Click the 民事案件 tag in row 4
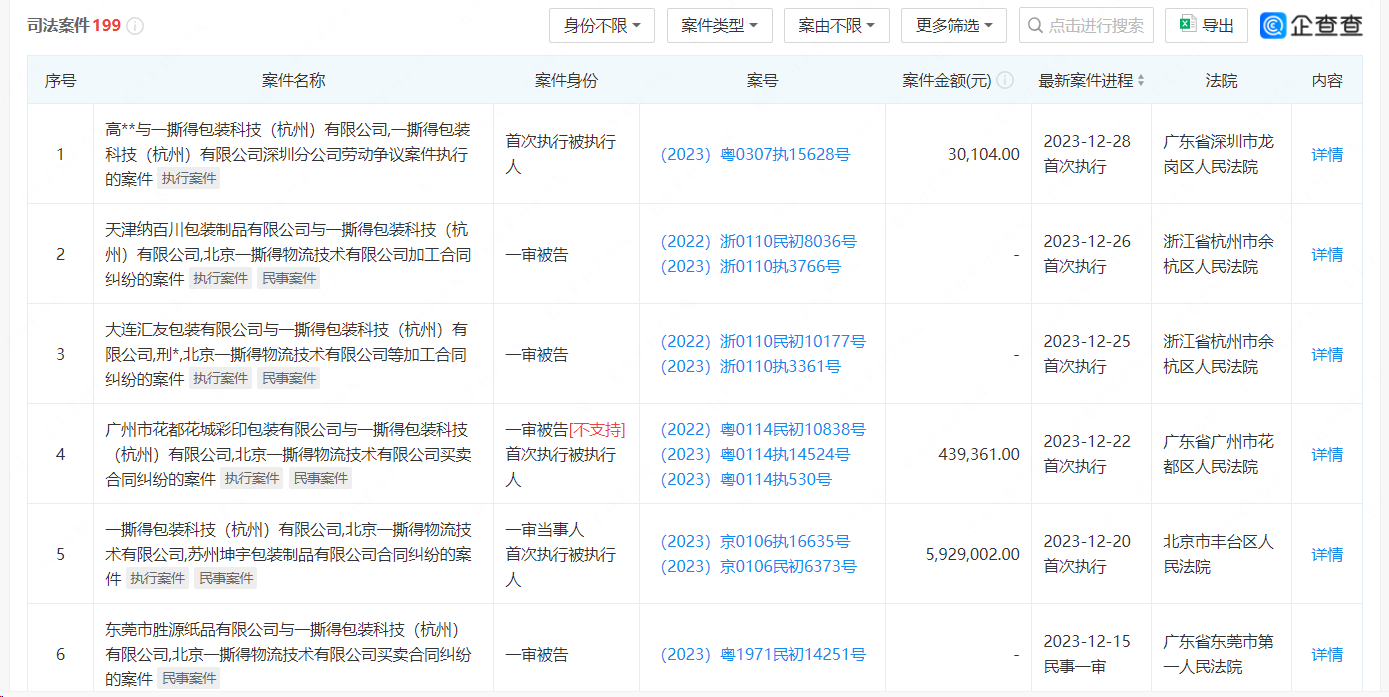Image resolution: width=1389 pixels, height=697 pixels. tap(320, 479)
